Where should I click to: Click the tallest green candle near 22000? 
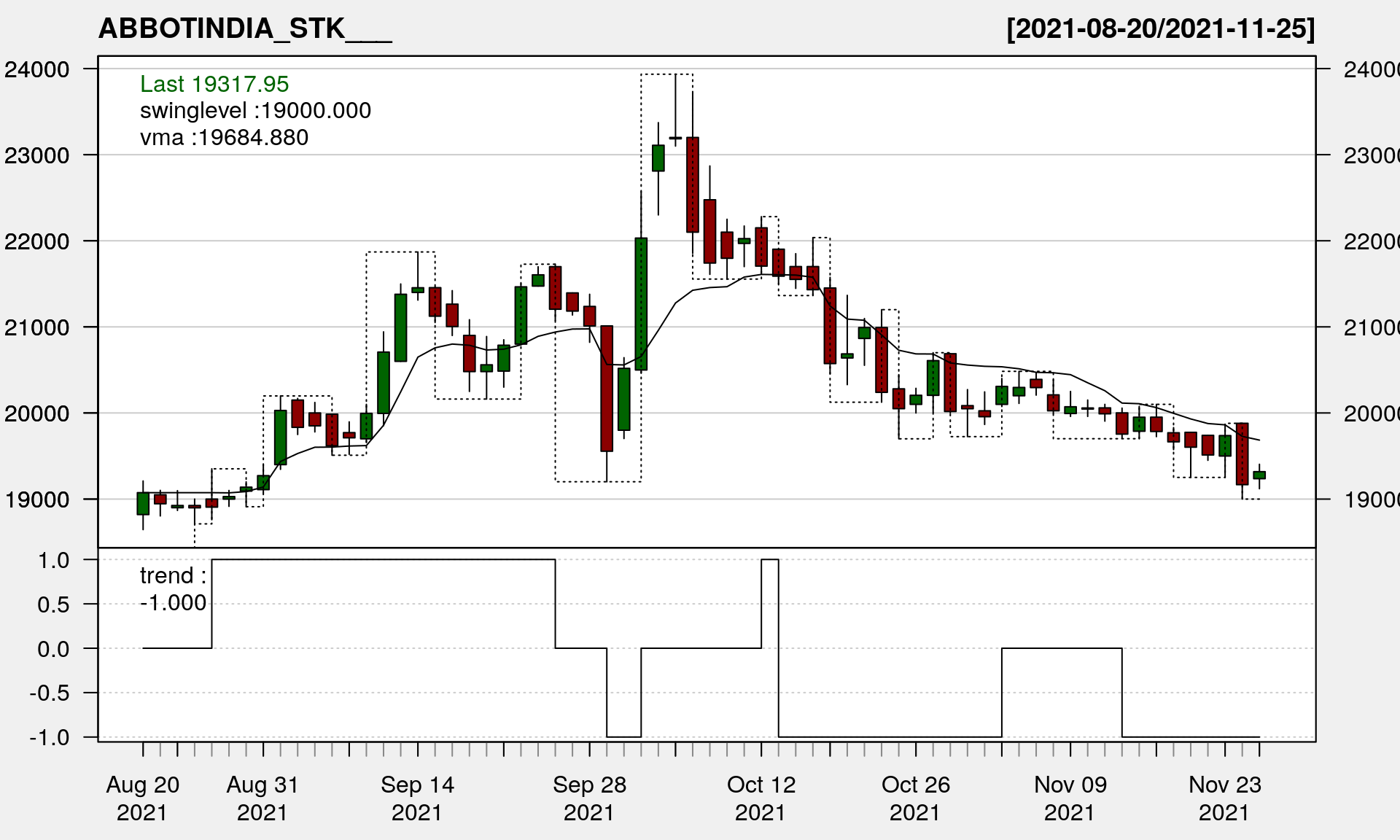coord(641,304)
